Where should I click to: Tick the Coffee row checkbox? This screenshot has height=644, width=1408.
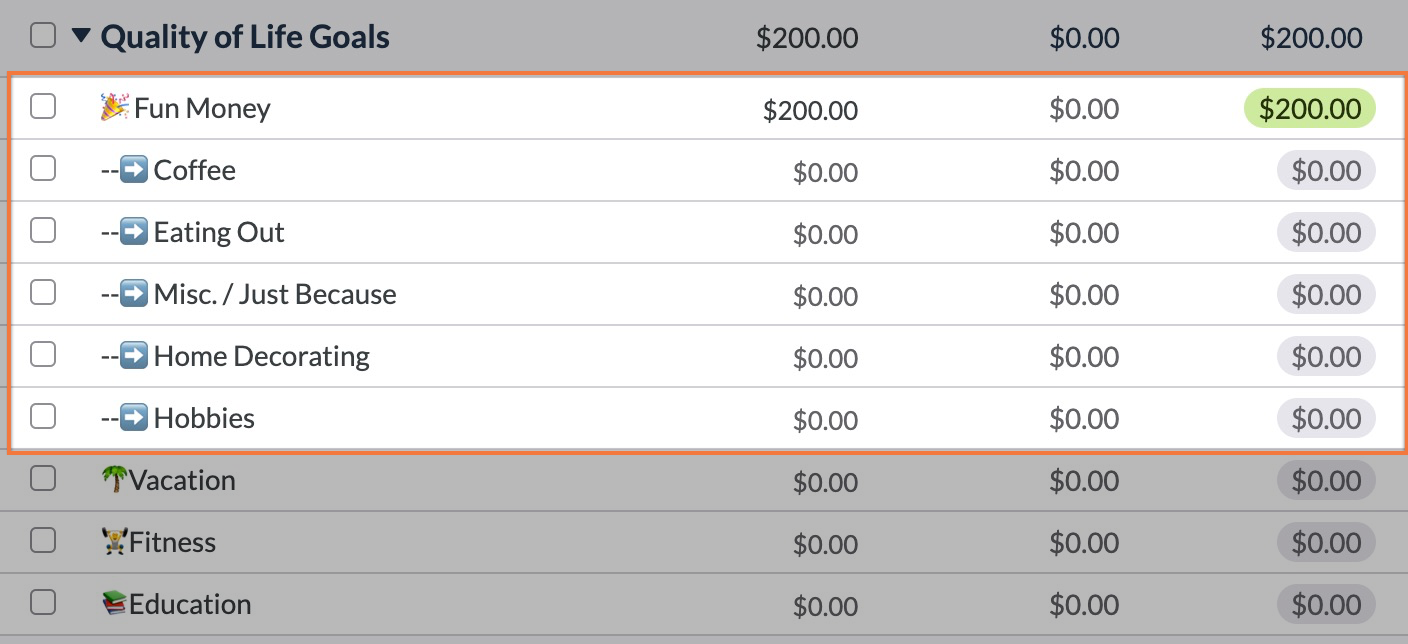43,169
